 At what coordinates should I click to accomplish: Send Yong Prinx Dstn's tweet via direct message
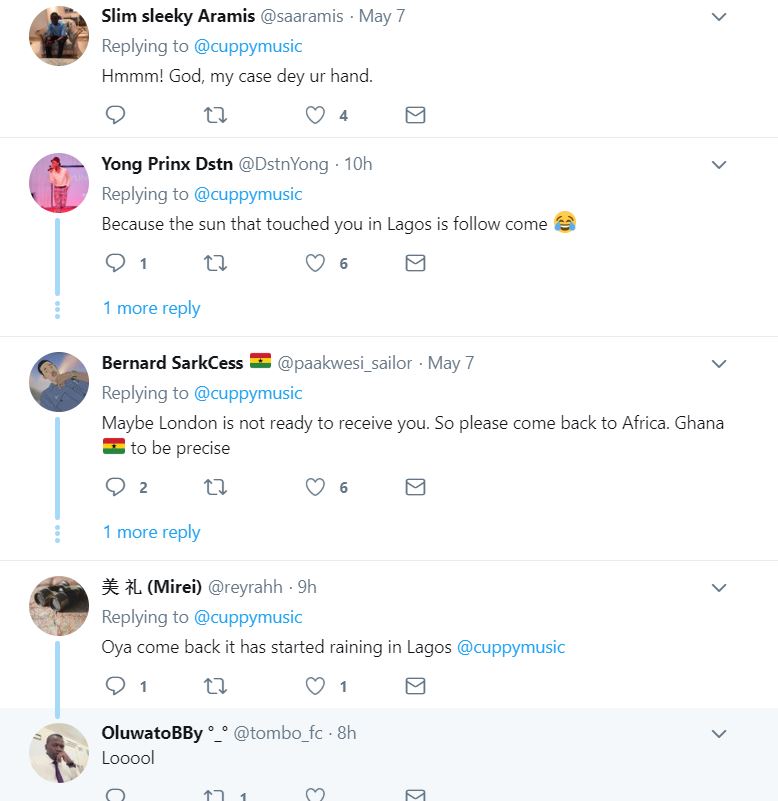(415, 263)
